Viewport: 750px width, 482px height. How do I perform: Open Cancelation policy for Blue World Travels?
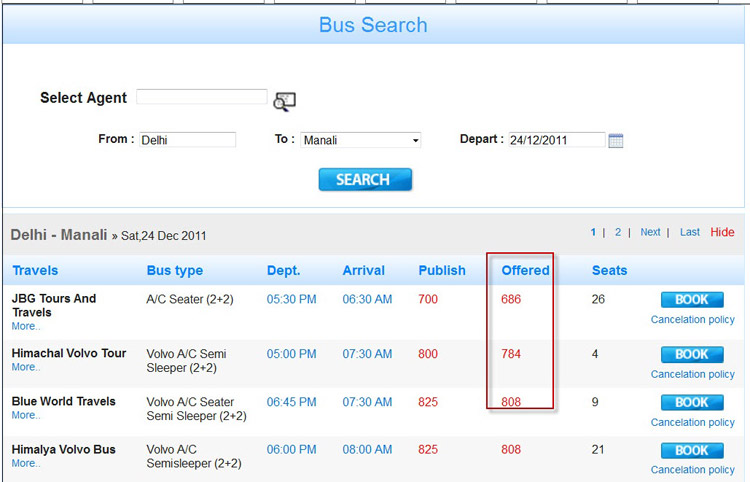click(692, 422)
